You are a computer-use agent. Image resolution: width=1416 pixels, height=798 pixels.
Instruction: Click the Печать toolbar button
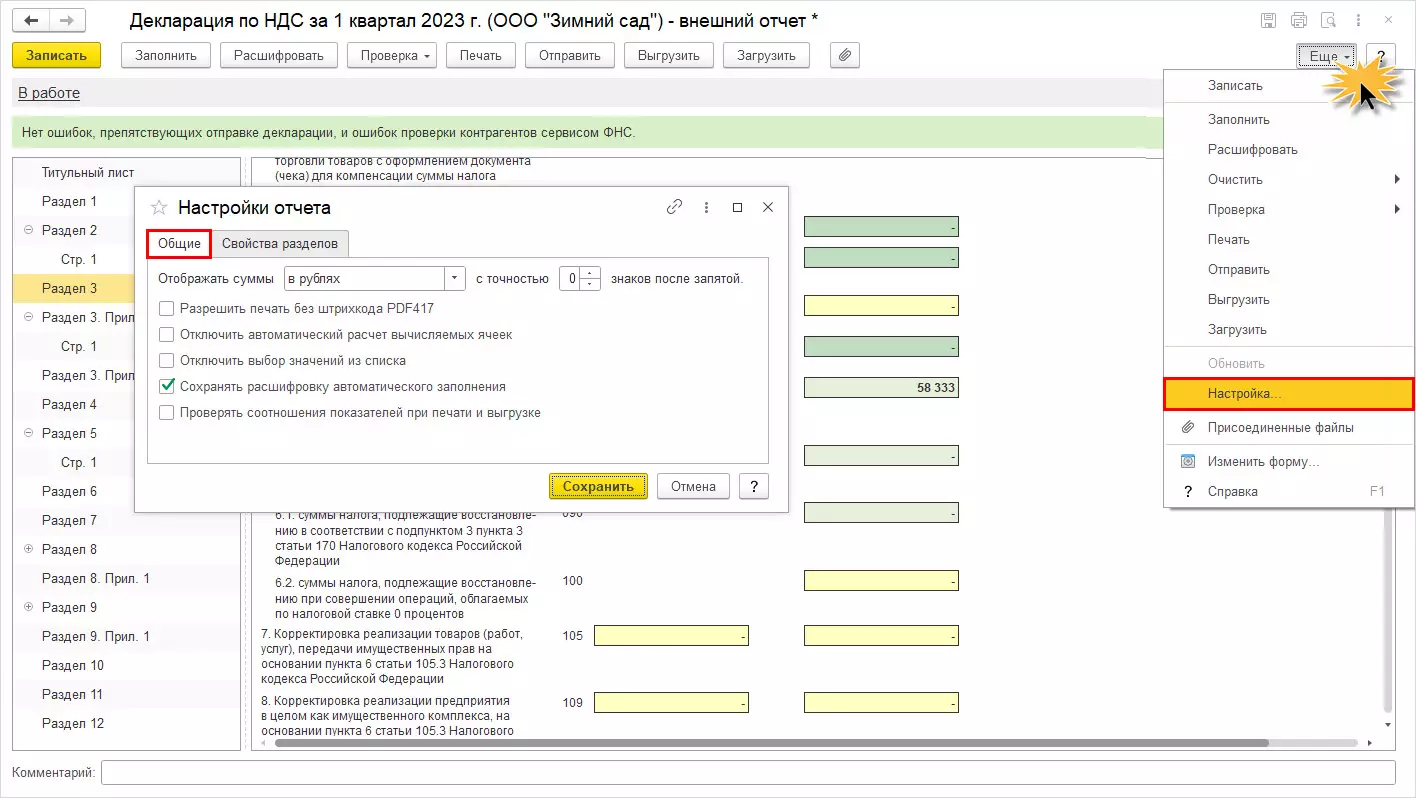(481, 56)
